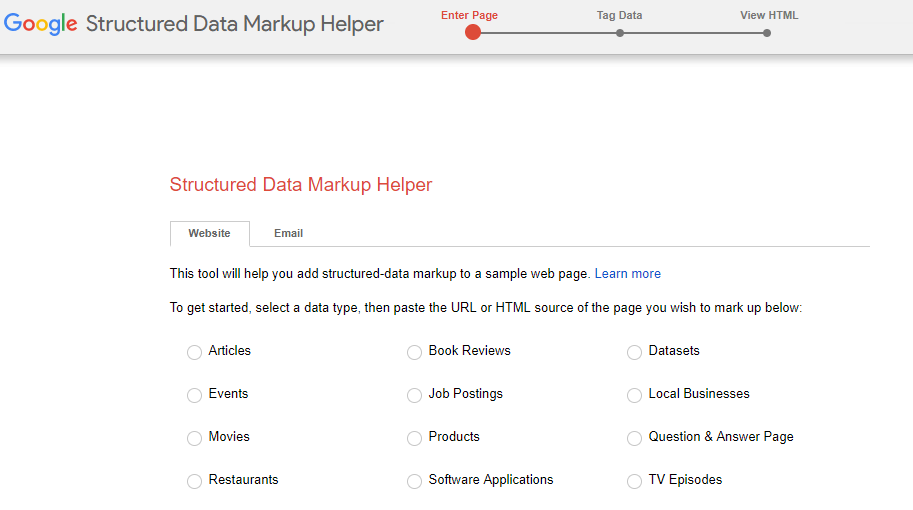
Task: Pick the Question & Answer Page option
Action: [635, 438]
